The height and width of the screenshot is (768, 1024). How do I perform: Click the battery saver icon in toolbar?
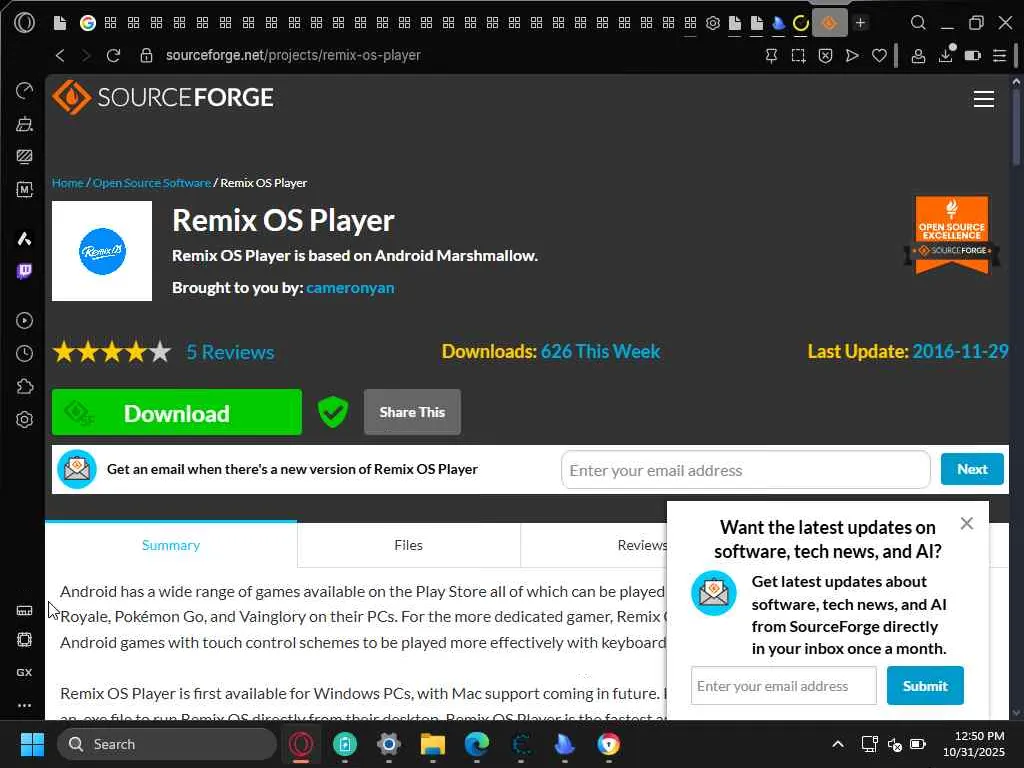972,56
